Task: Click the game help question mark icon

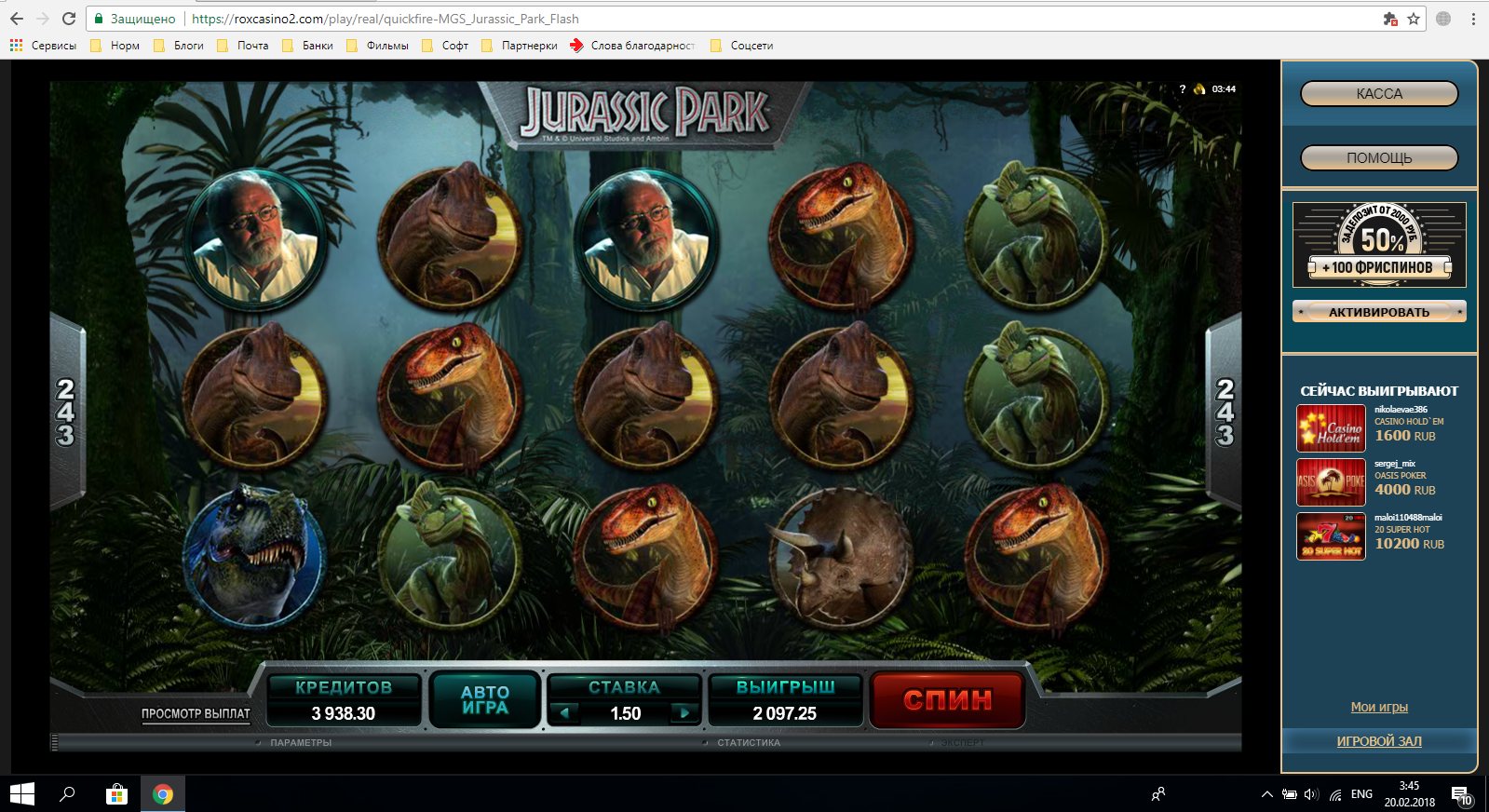Action: (x=1182, y=89)
